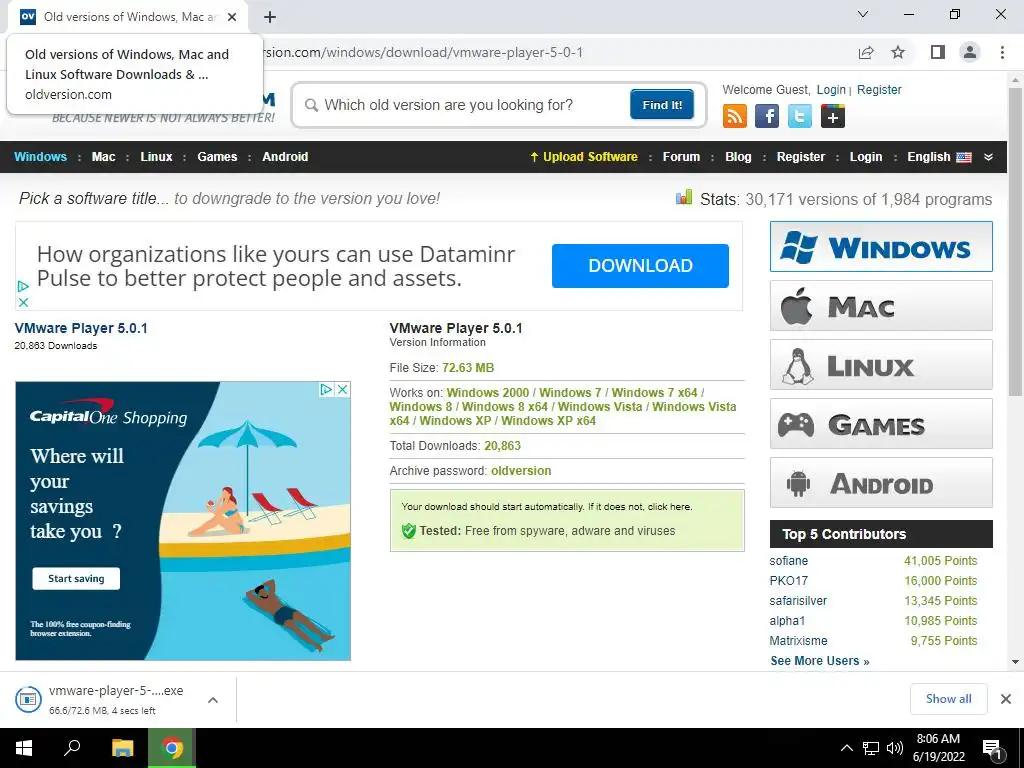
Task: Click the Register link beside Welcome Guest
Action: [x=879, y=89]
